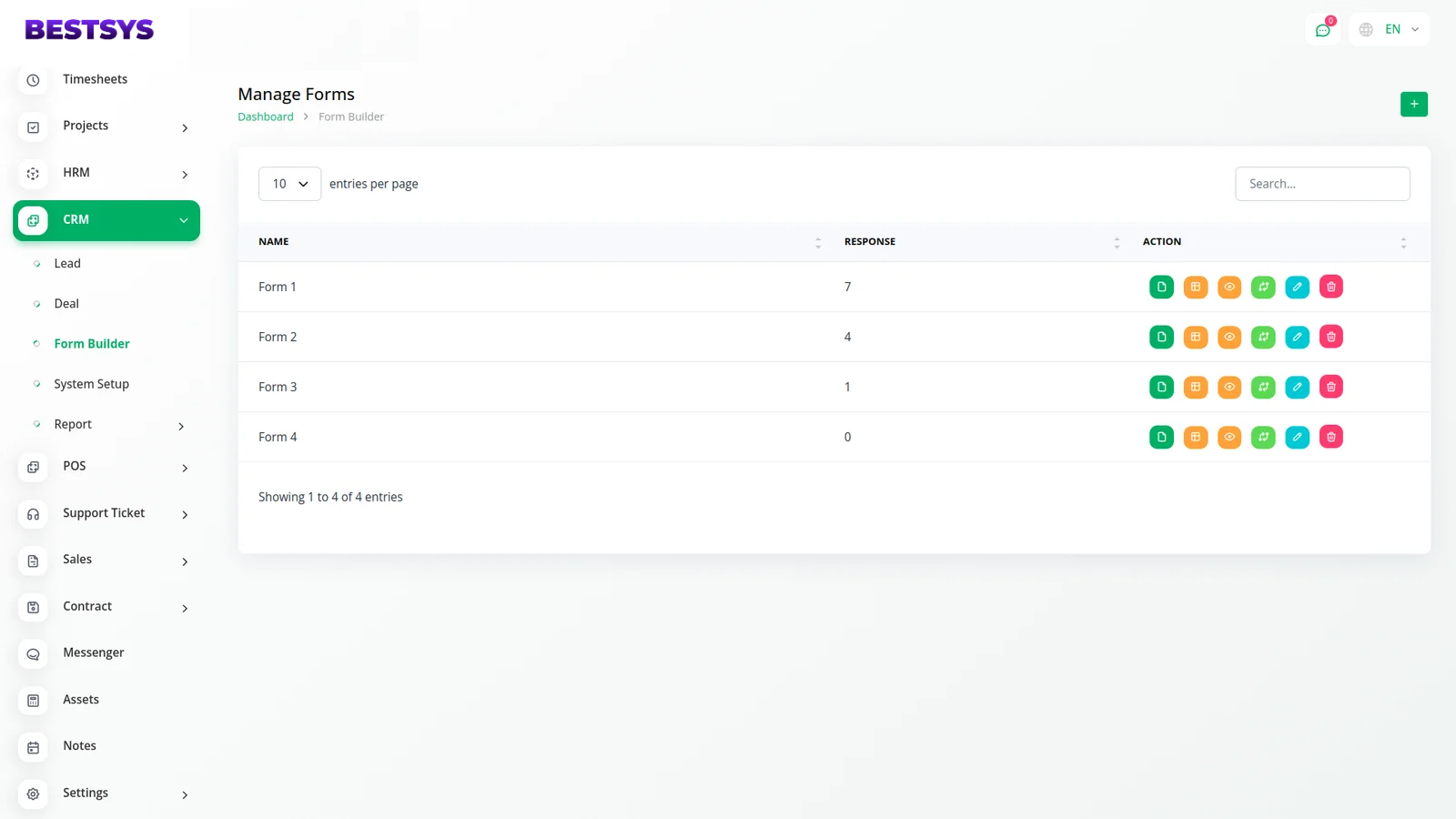Viewport: 1456px width, 819px height.
Task: Delete Form 4 using the trash icon
Action: tap(1330, 437)
